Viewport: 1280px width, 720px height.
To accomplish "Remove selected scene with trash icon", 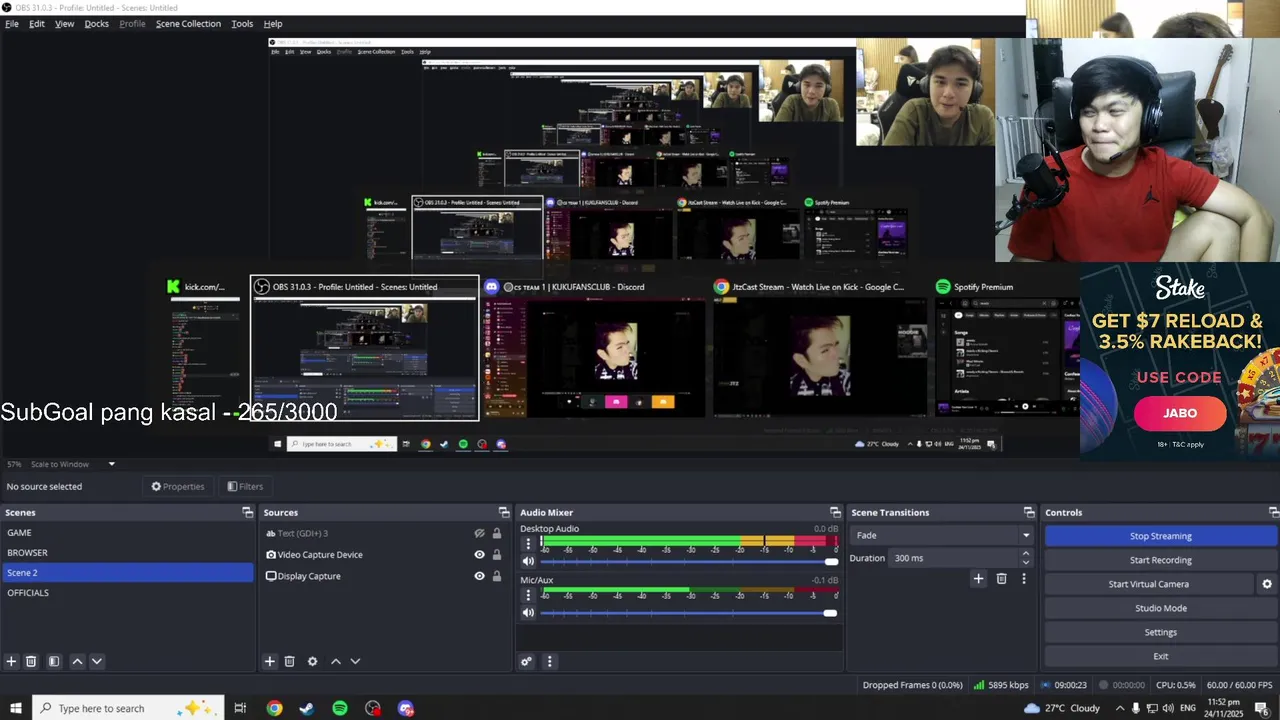I will (x=31, y=661).
